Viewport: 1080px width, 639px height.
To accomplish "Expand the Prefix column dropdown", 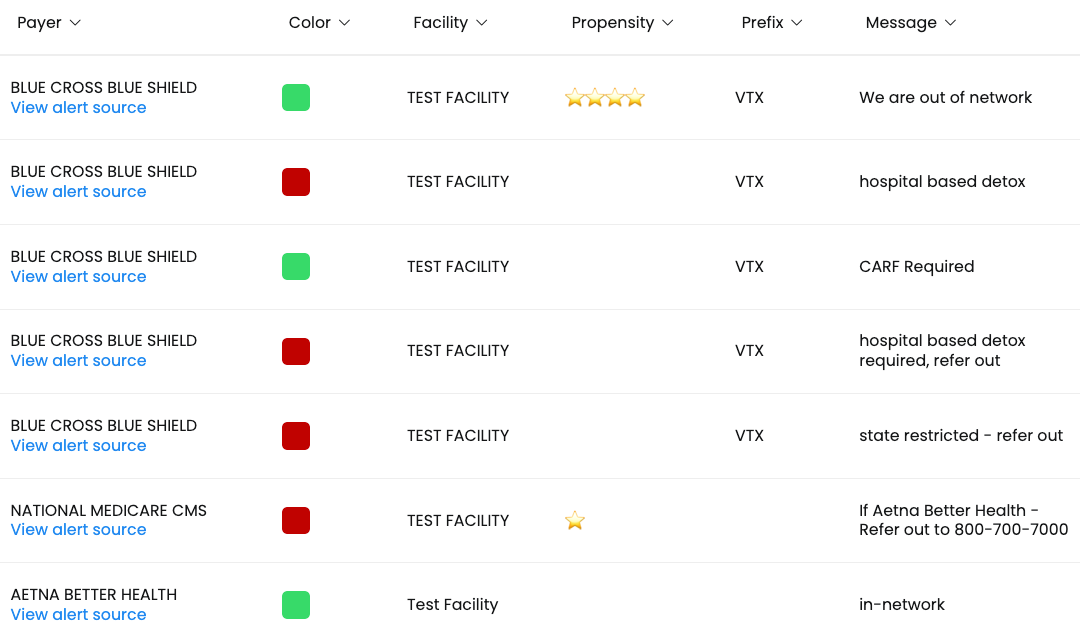I will point(797,23).
